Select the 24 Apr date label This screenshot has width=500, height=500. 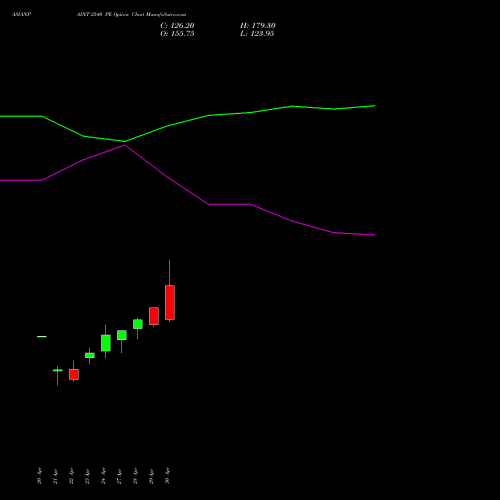point(103,476)
